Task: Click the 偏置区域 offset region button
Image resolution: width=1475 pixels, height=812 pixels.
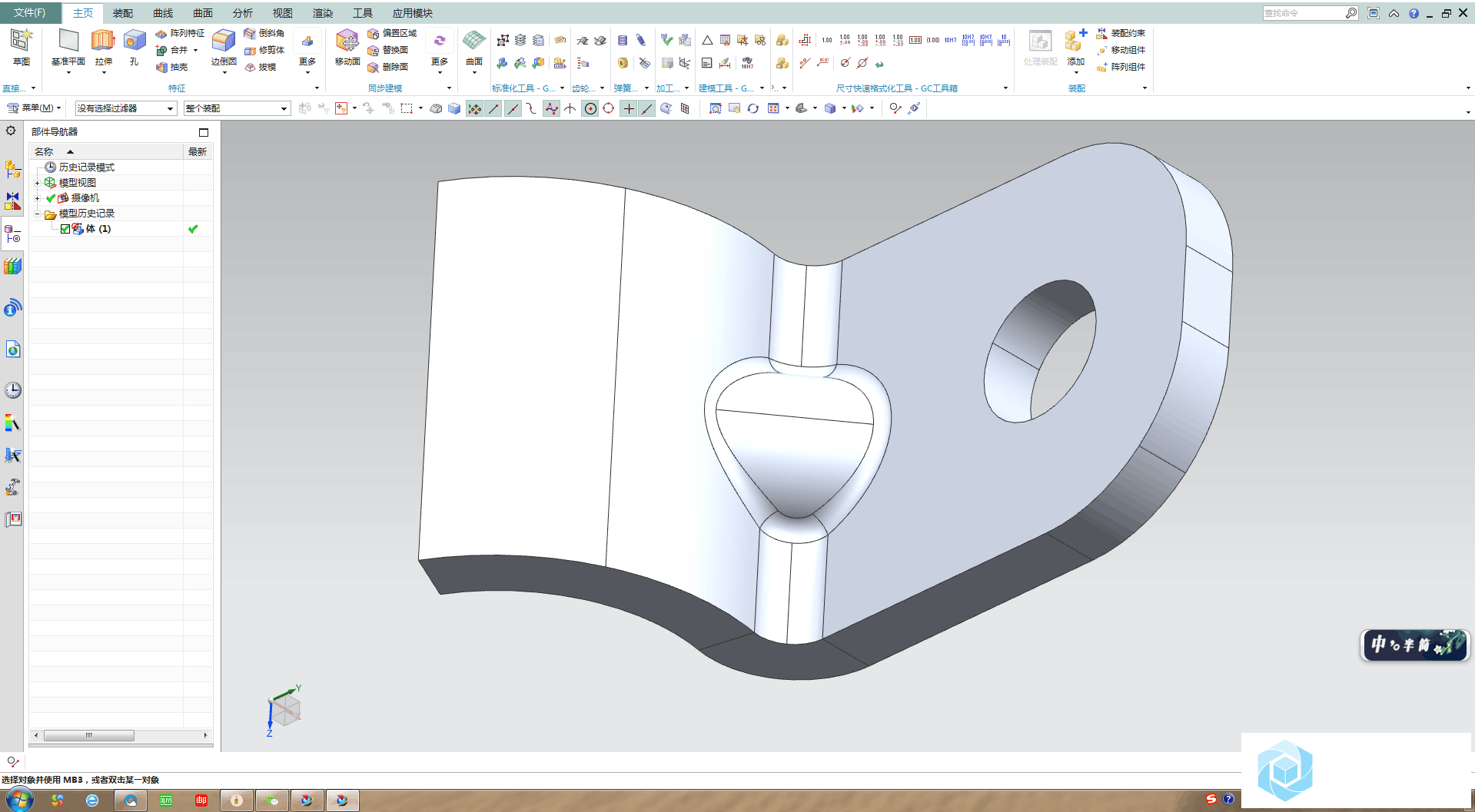Action: 392,33
